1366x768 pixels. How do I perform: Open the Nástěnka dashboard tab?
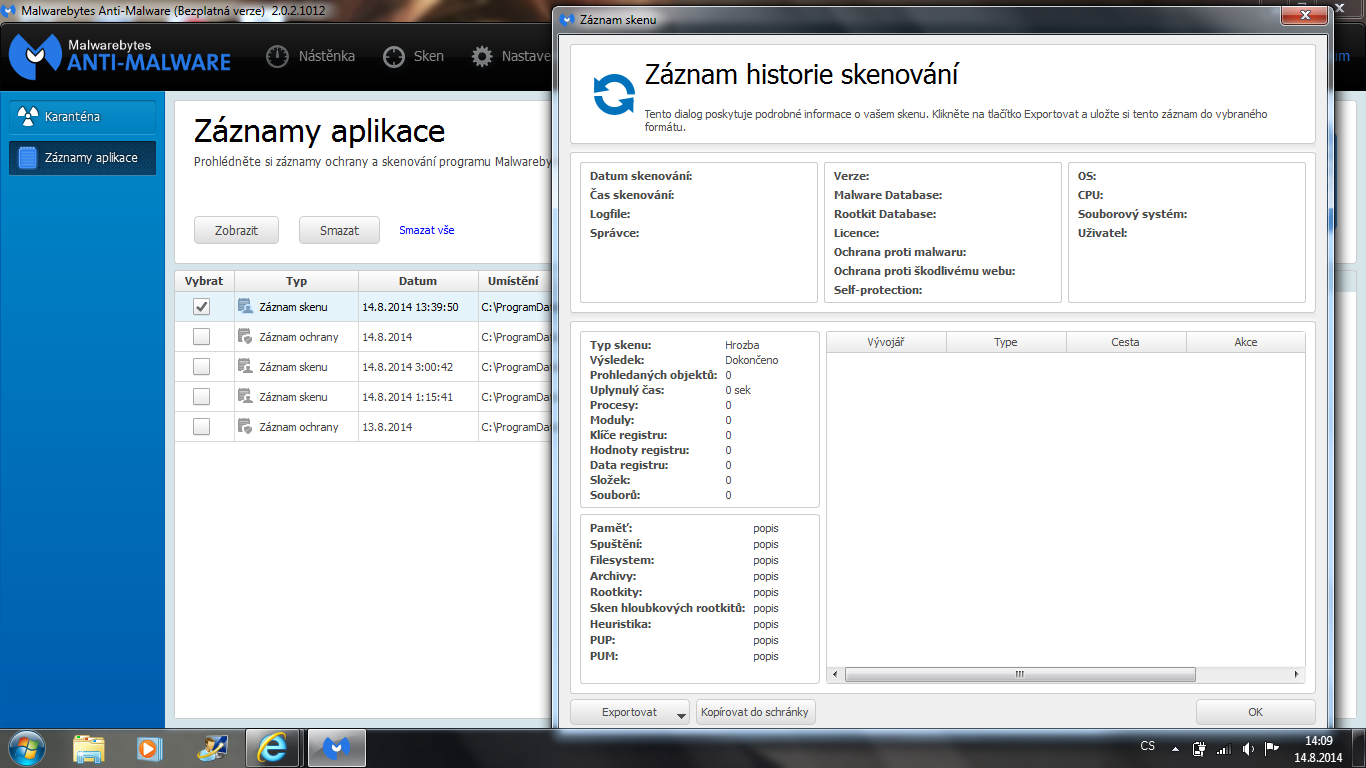310,56
